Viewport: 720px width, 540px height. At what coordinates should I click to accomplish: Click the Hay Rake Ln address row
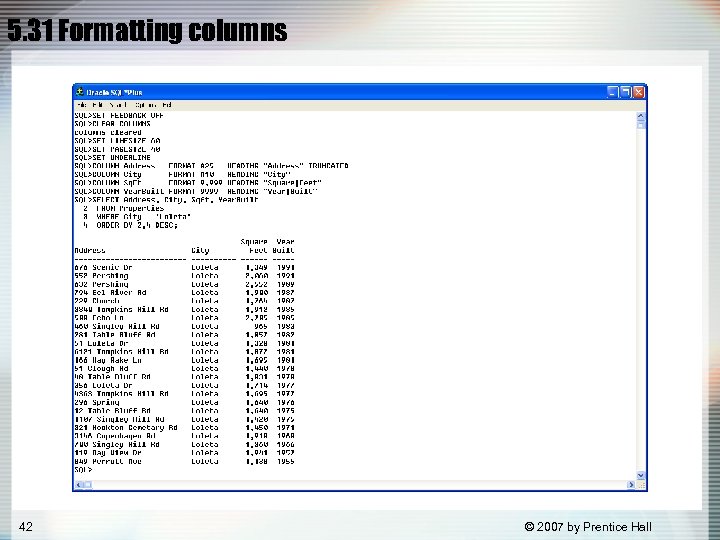click(x=184, y=360)
